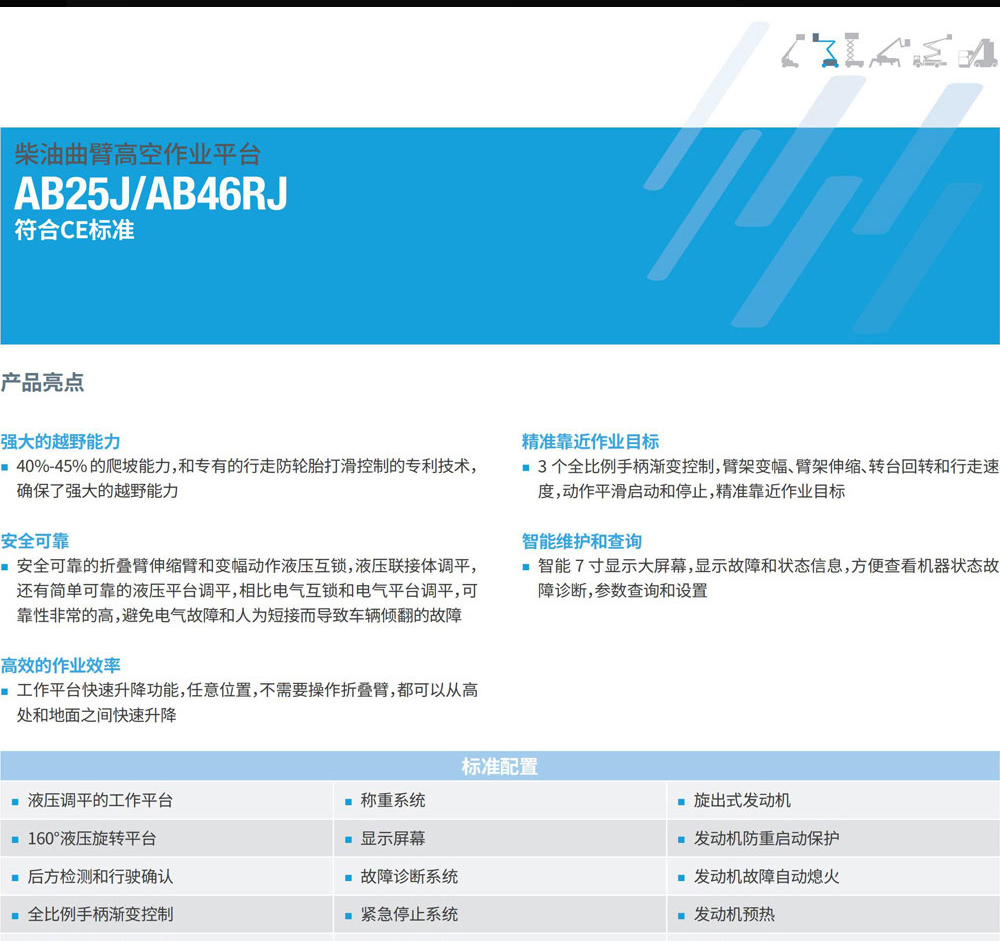Viewport: 1000px width, 941px height.
Task: Click the 符合CE标准 text
Action: (x=74, y=230)
